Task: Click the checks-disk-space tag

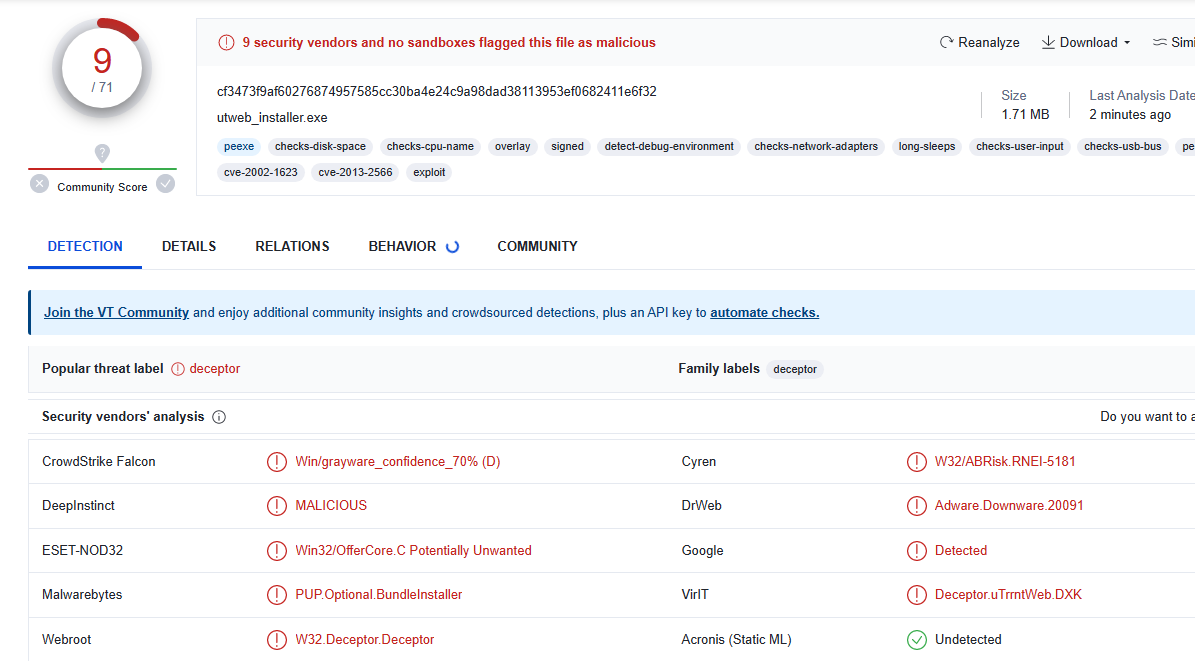Action: (x=320, y=146)
